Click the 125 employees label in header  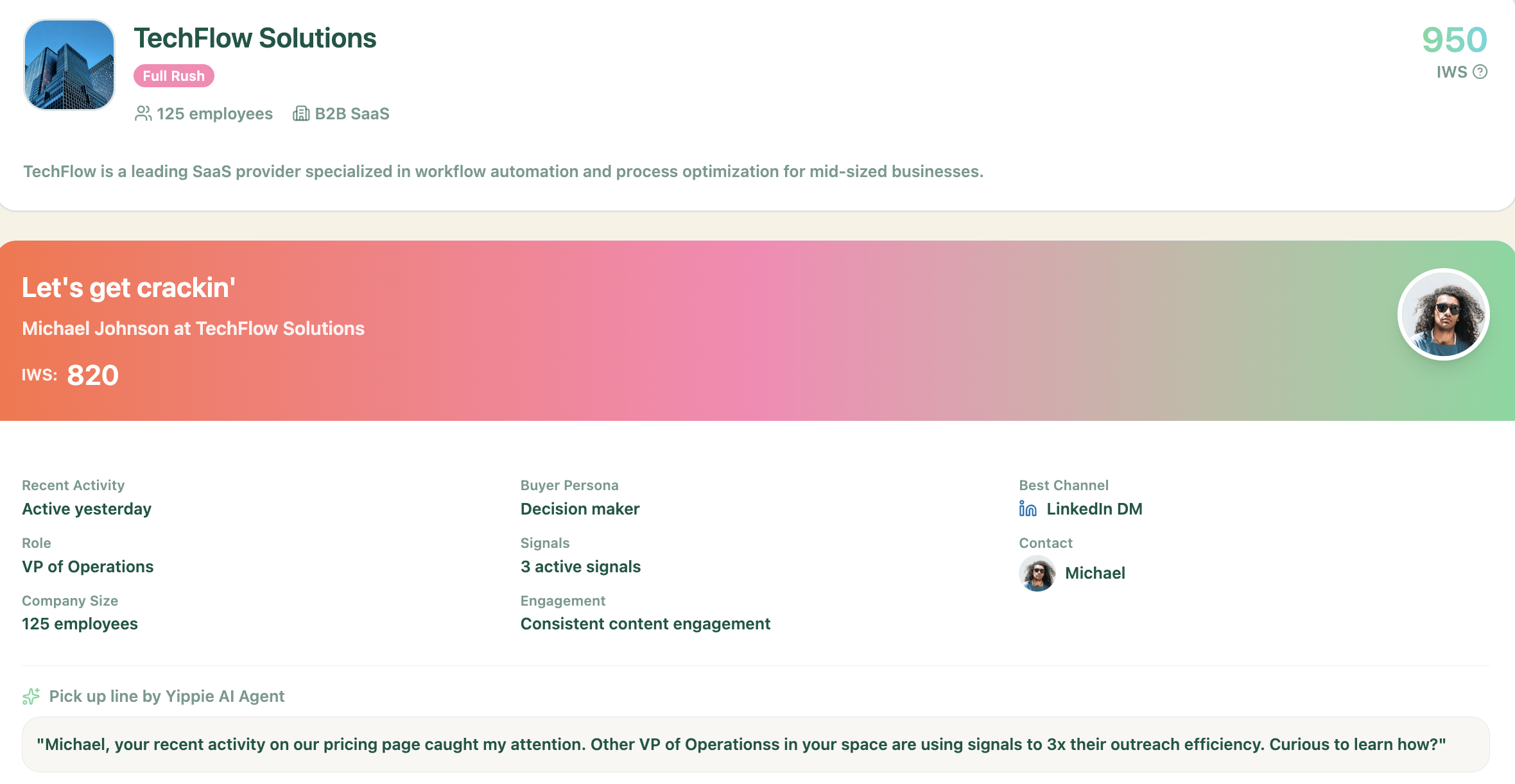(214, 114)
